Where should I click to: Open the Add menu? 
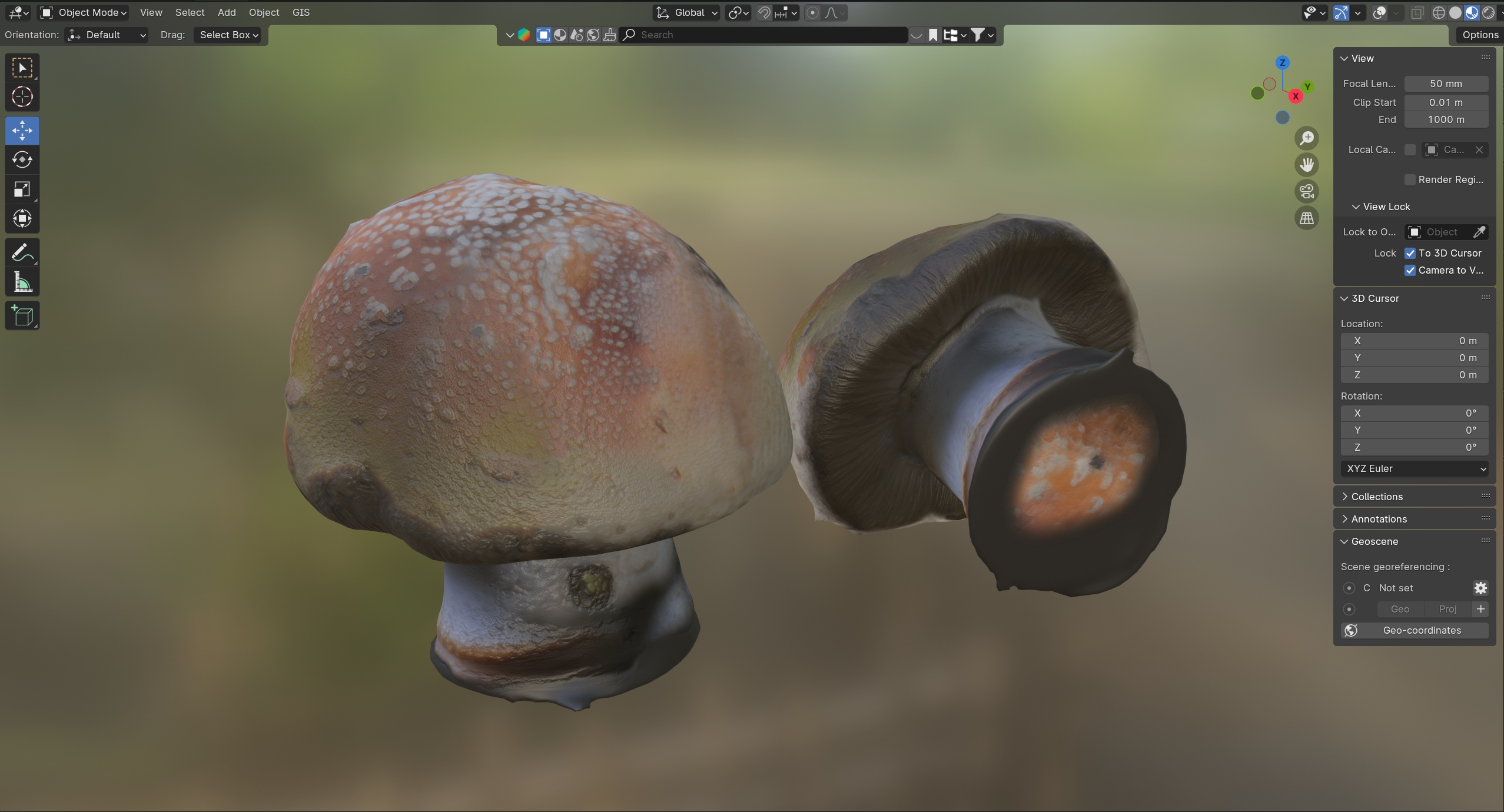click(226, 12)
